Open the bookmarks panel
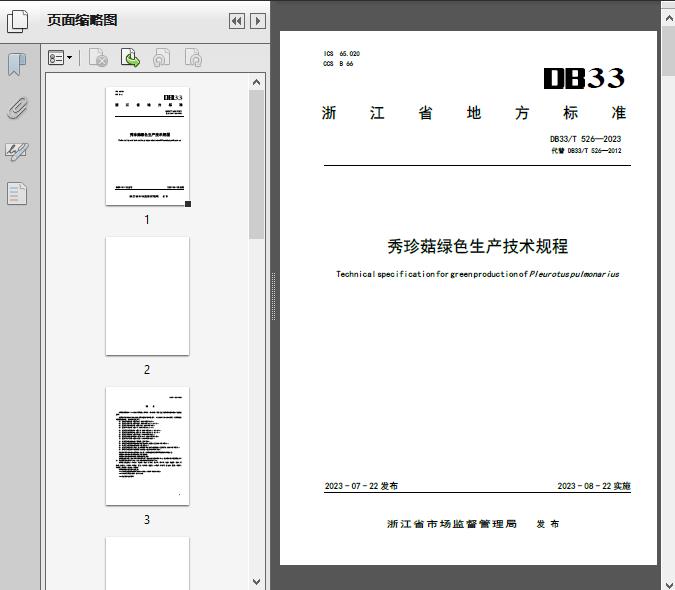Viewport: 675px width, 590px height. click(x=17, y=64)
